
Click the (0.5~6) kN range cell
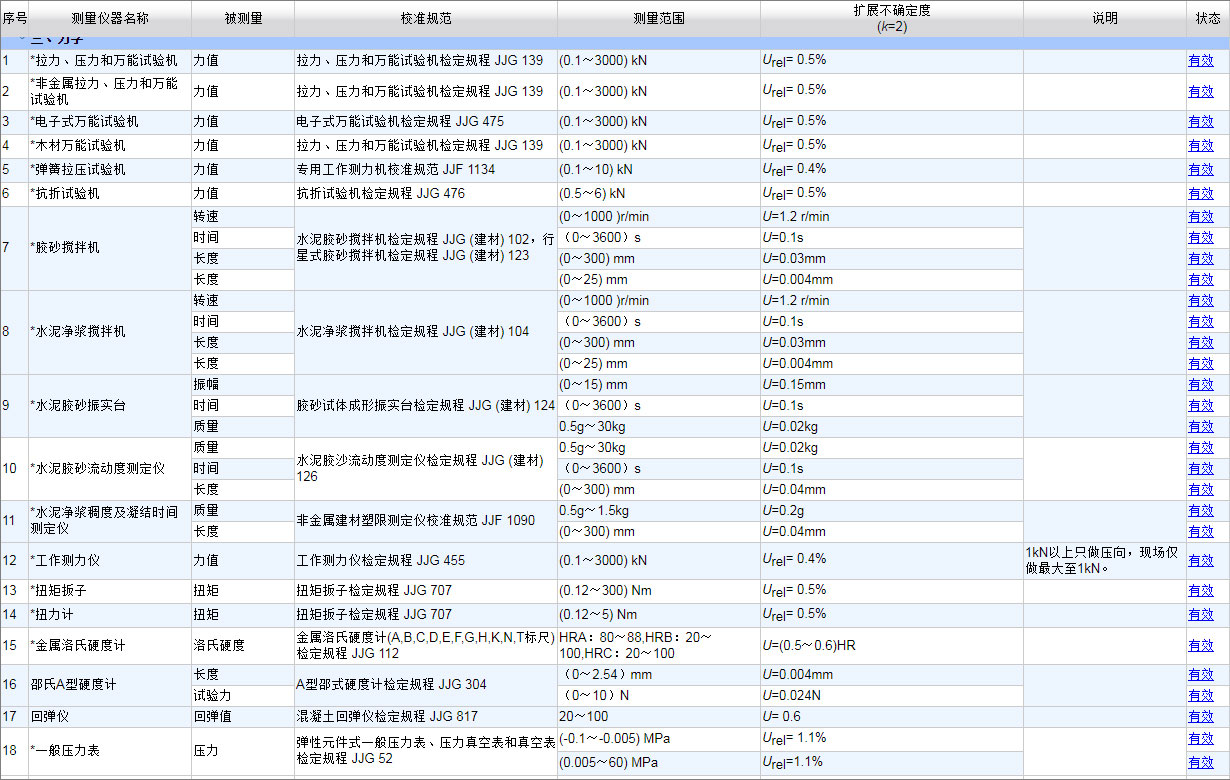pyautogui.click(x=658, y=194)
